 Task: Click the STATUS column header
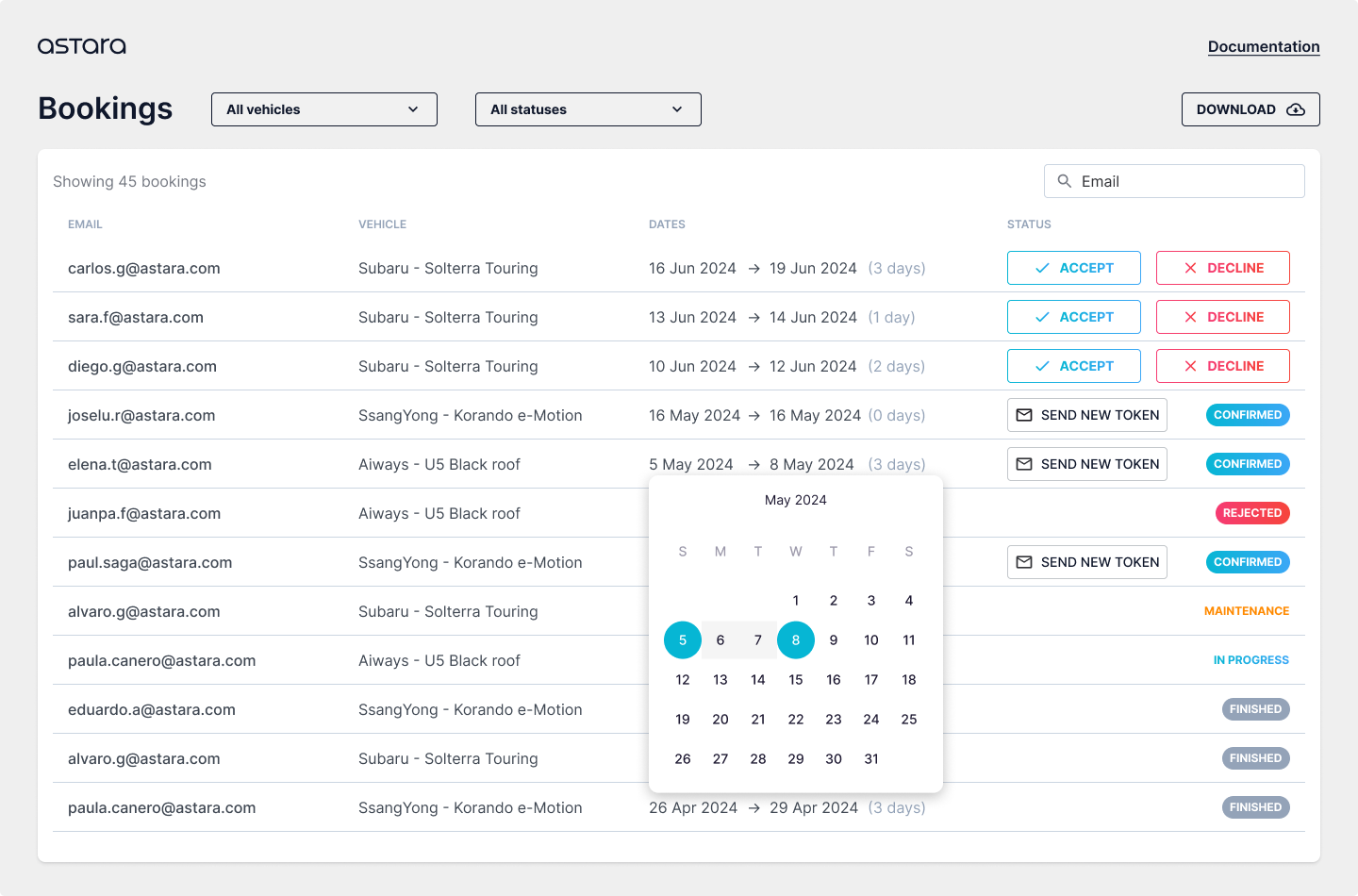(x=1029, y=224)
